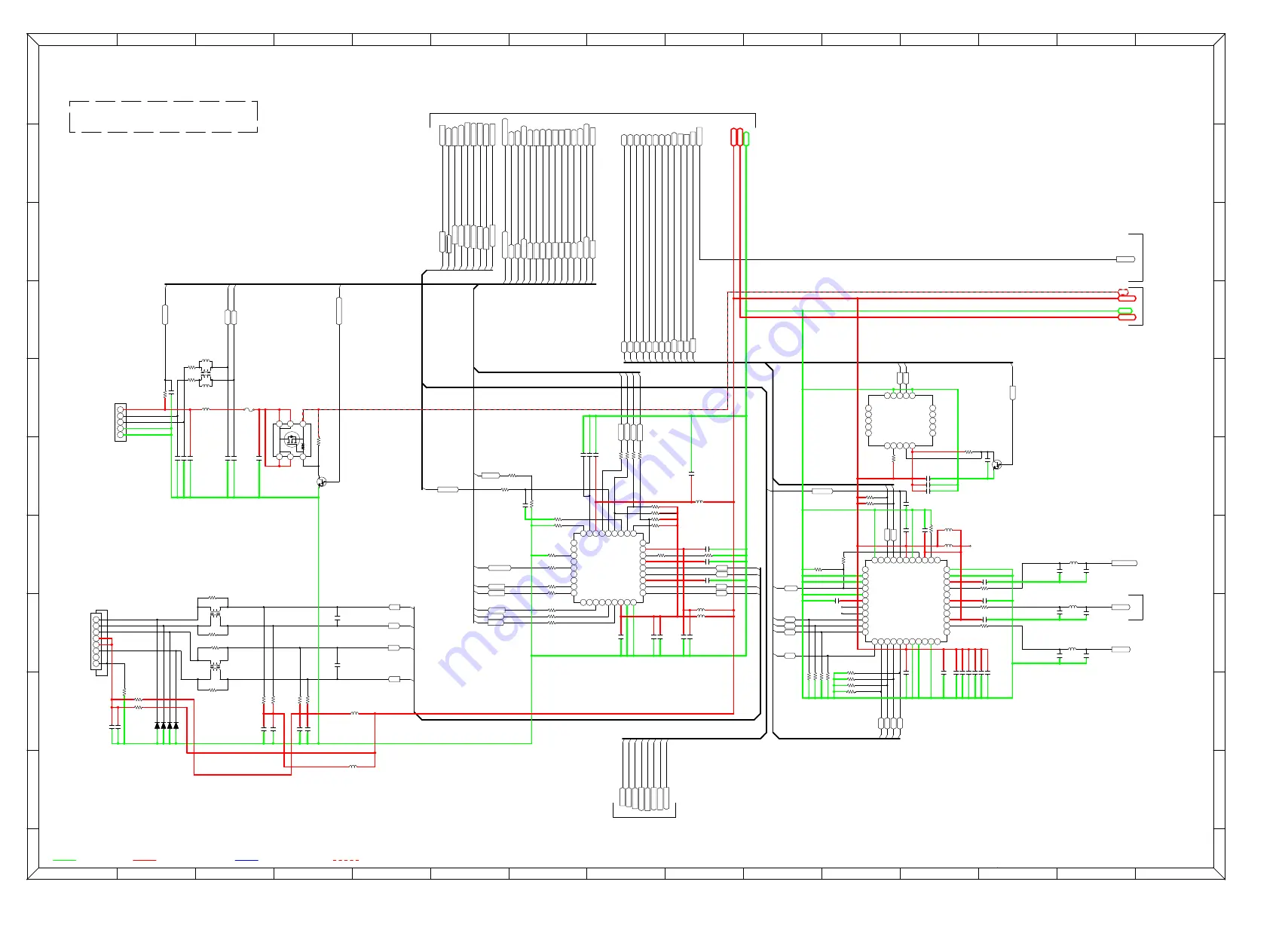This screenshot has width=1282, height=952.
Task: Select the large square IC on the right side
Action: tap(906, 601)
